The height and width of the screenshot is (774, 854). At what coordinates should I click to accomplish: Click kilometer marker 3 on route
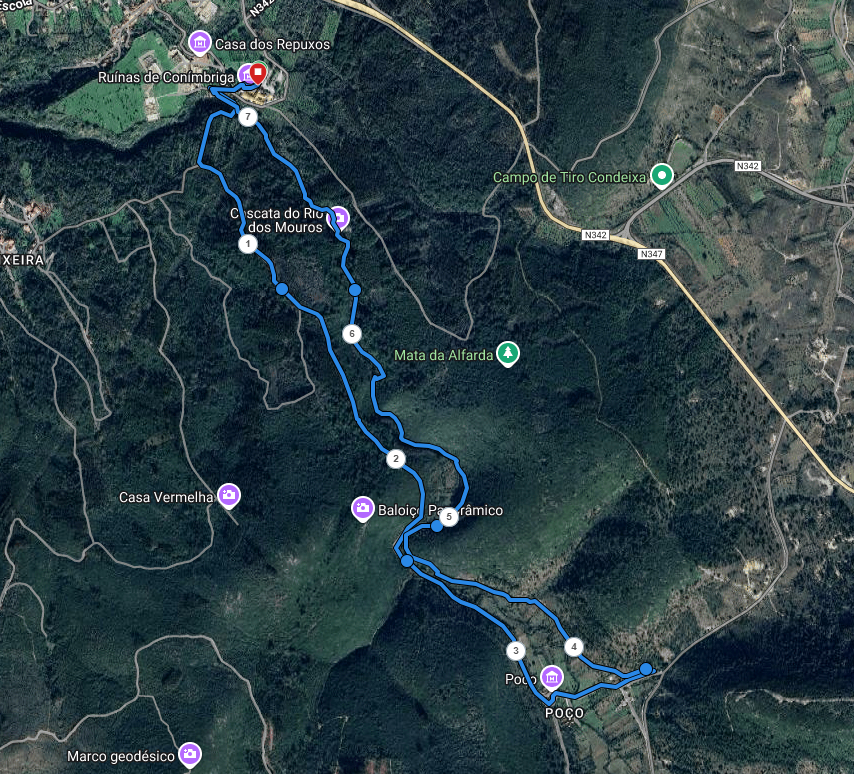[x=516, y=650]
